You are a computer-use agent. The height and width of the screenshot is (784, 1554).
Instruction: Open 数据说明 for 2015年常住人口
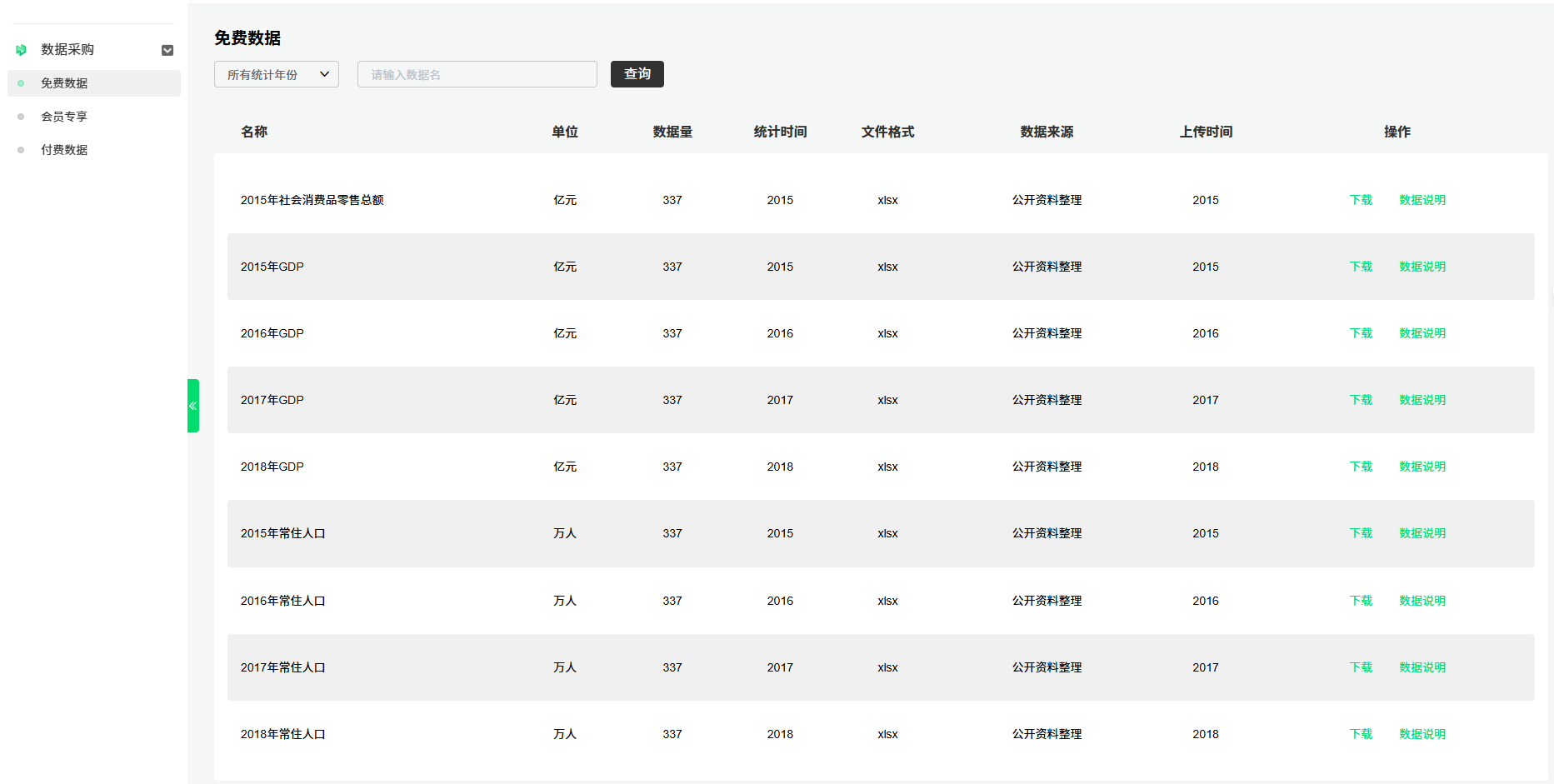(1422, 533)
